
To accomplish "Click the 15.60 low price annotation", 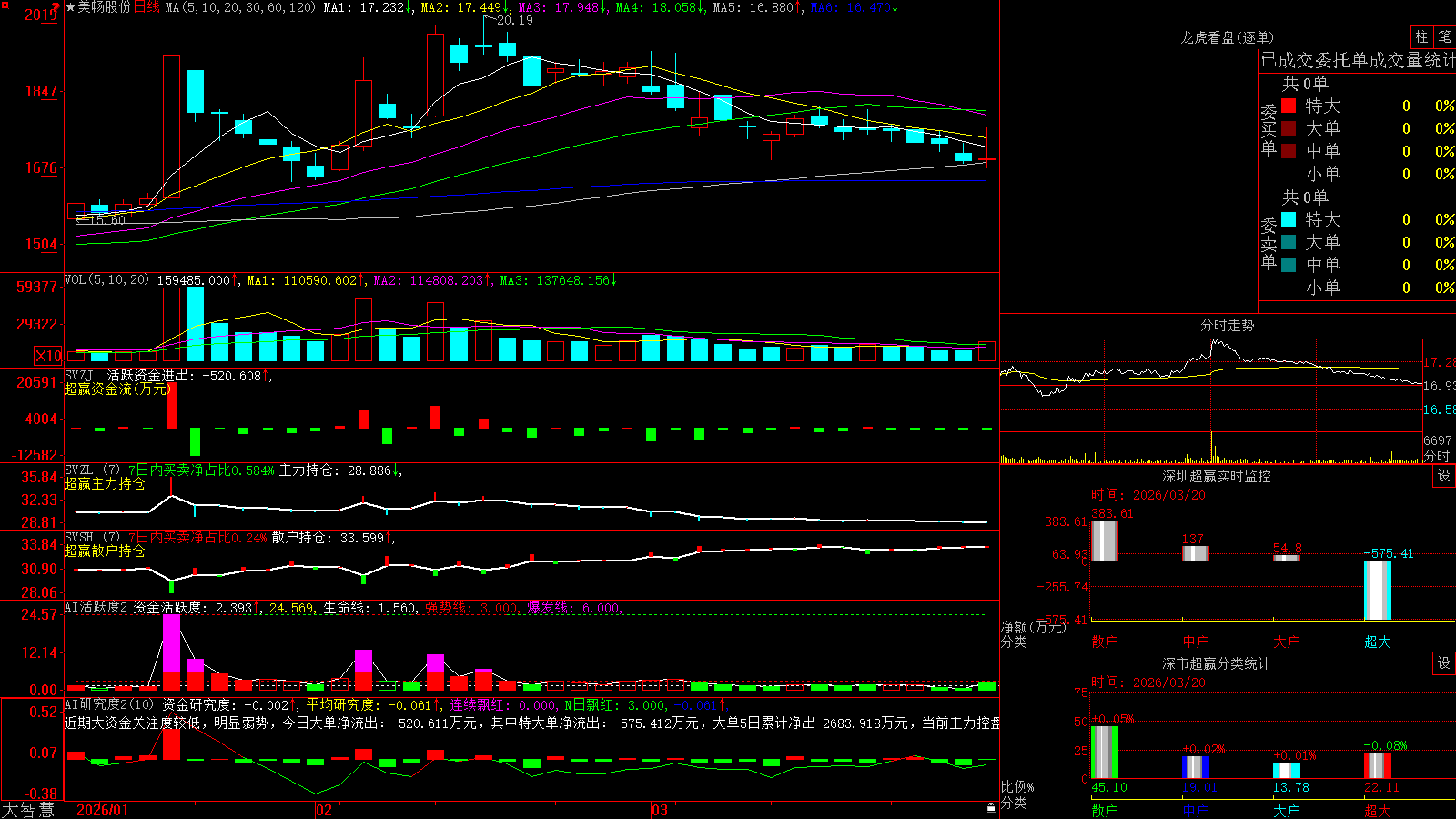I will click(x=106, y=220).
